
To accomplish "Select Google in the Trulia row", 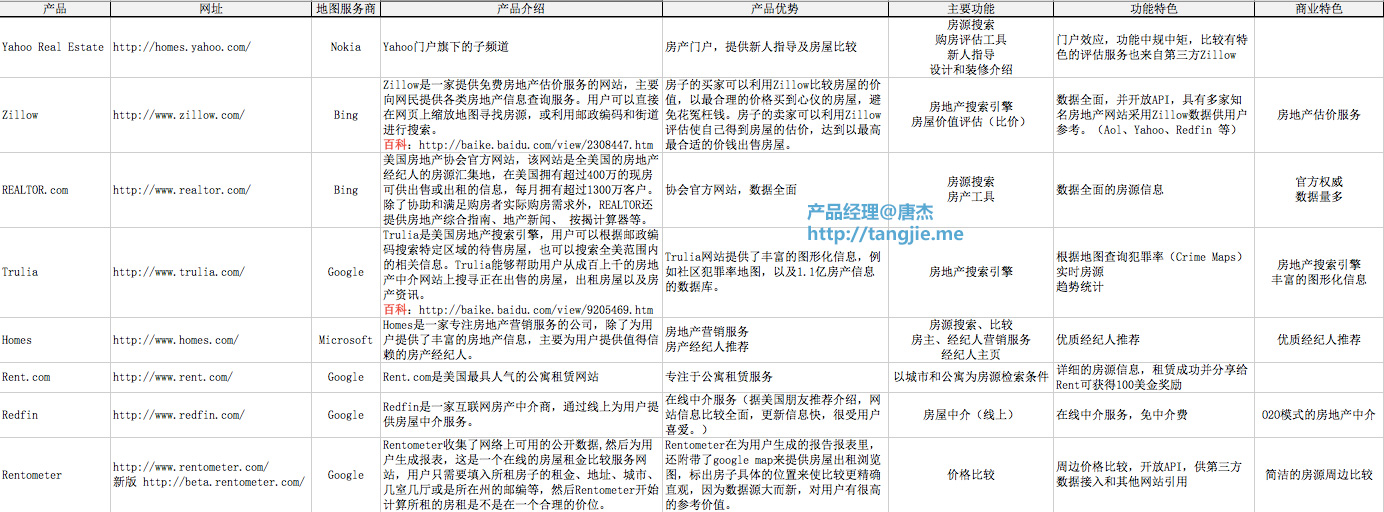I will coord(346,272).
